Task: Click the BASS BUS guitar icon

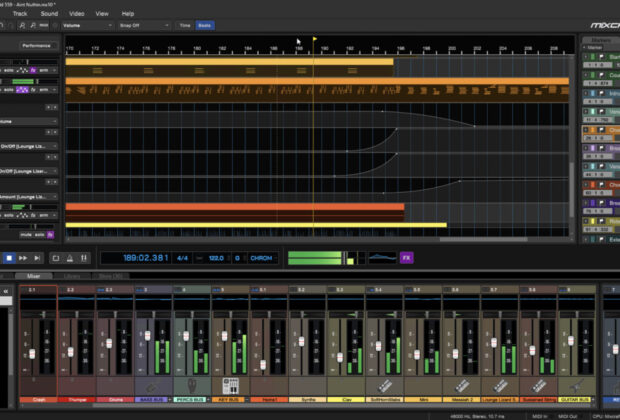Action: pos(151,385)
